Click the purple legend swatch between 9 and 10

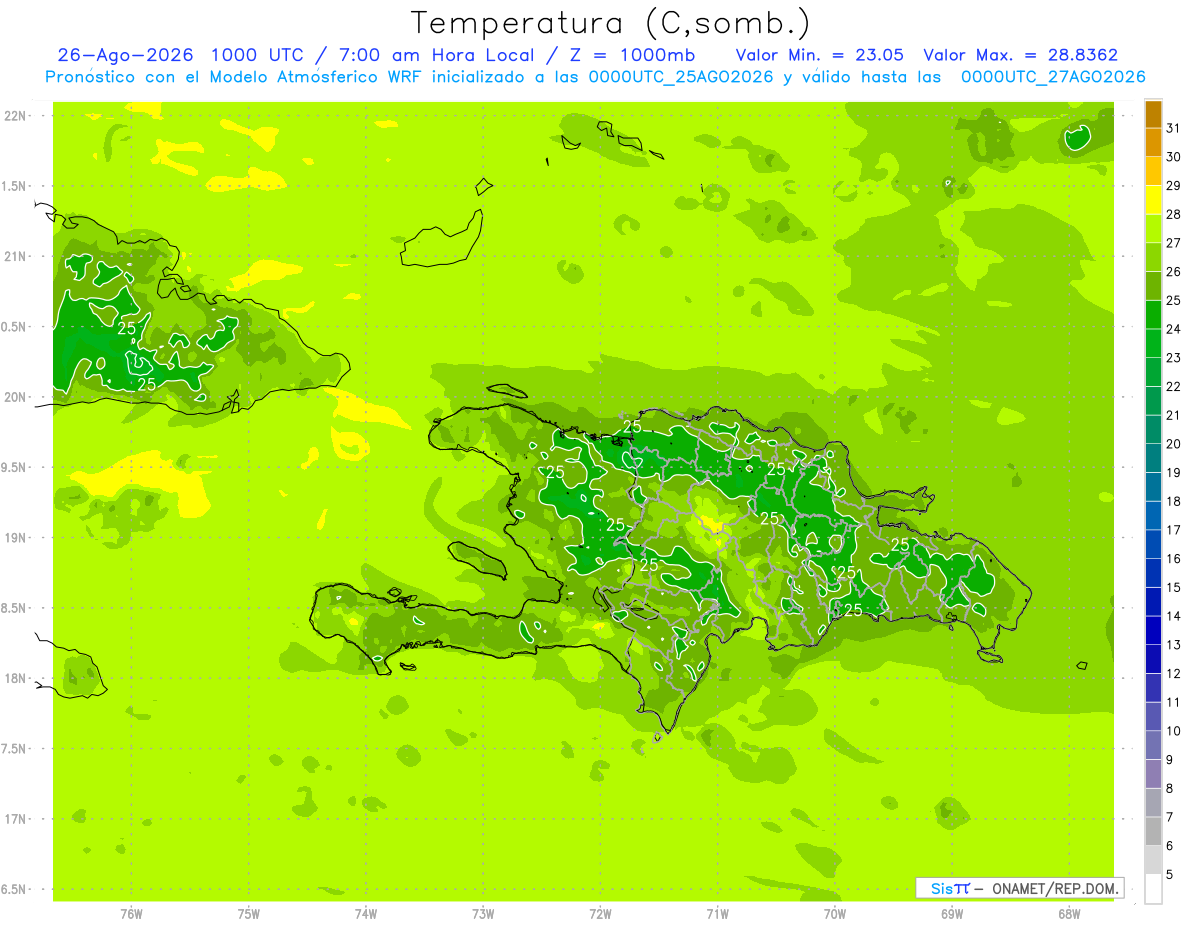pyautogui.click(x=1153, y=745)
